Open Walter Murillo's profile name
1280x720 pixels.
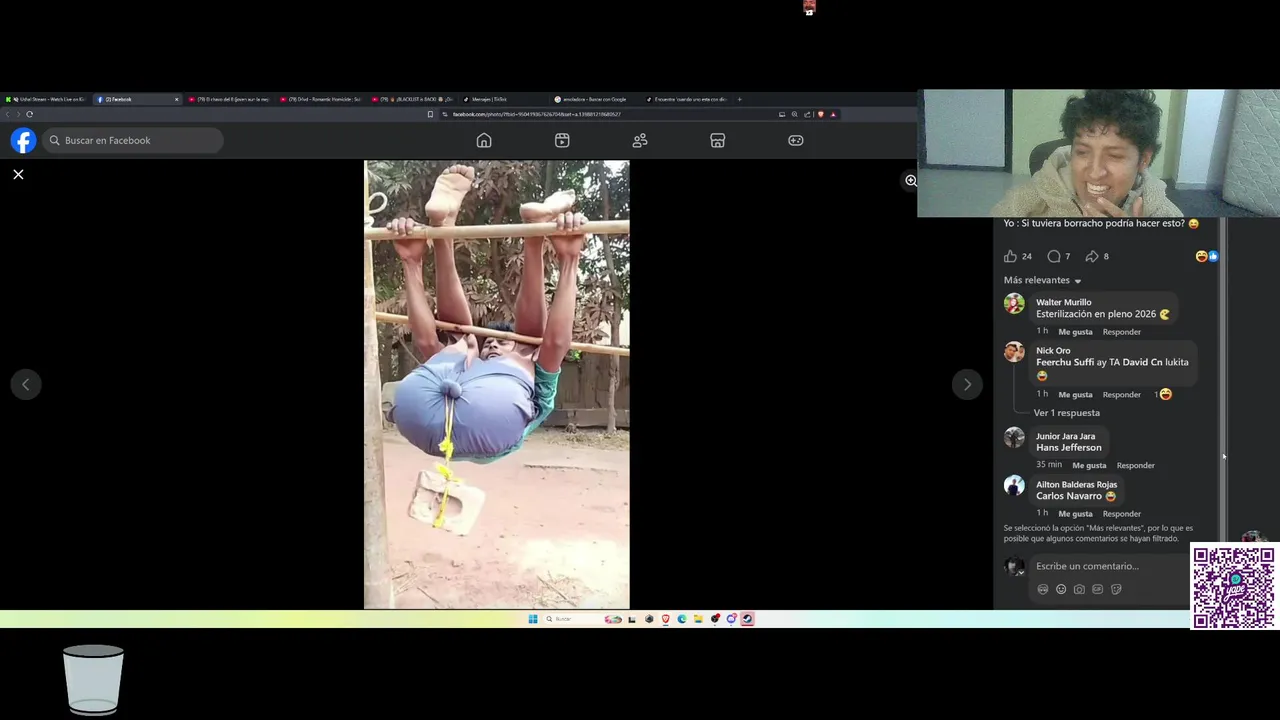(1063, 302)
